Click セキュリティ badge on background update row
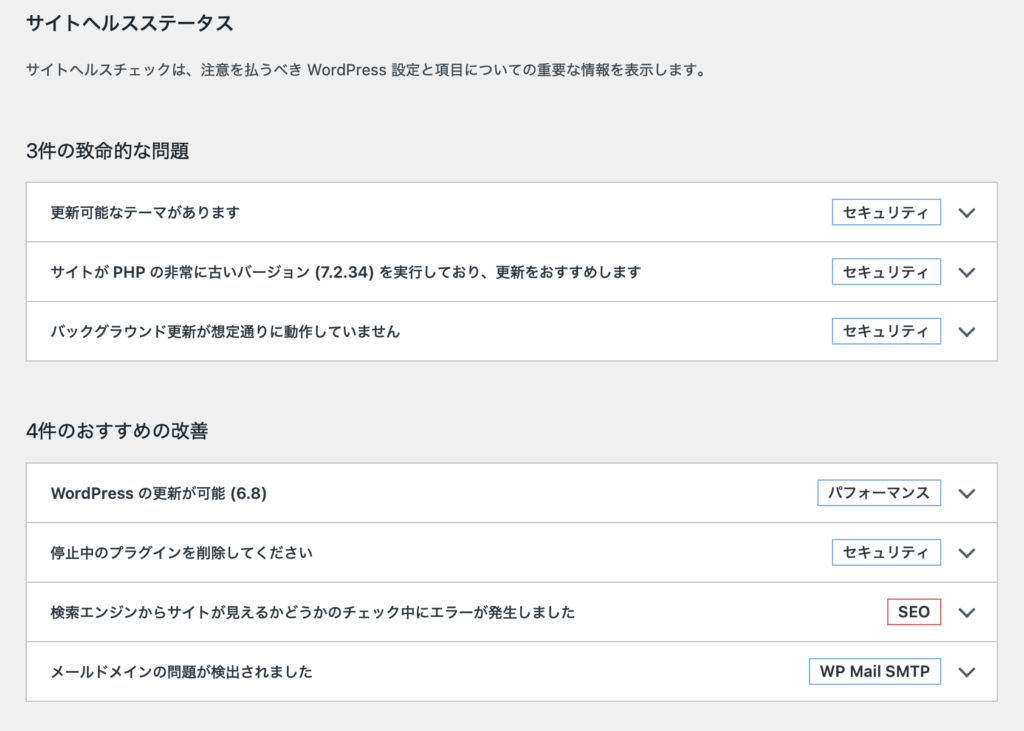The image size is (1024, 731). point(886,331)
